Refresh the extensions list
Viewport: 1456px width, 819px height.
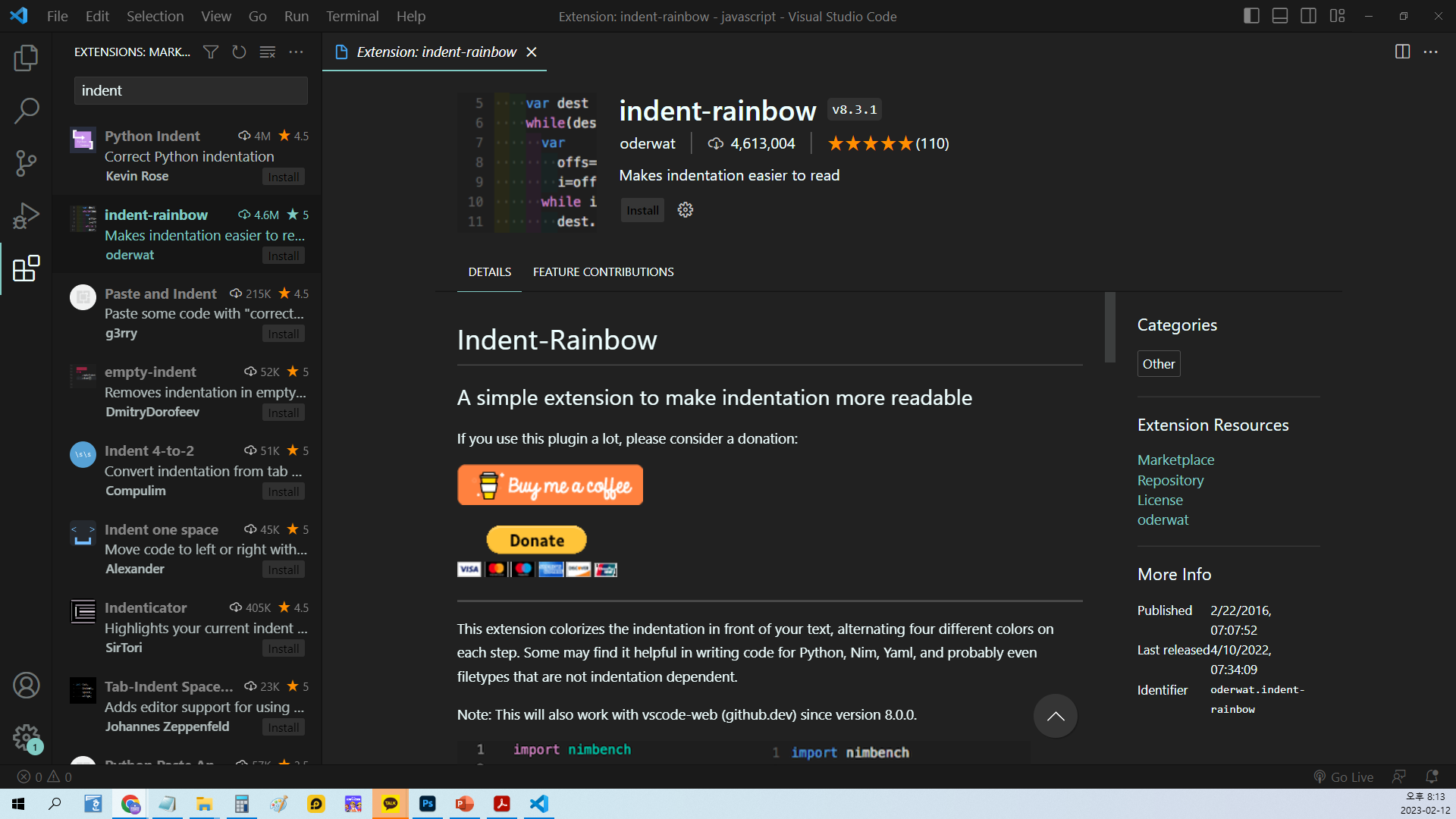coord(239,52)
